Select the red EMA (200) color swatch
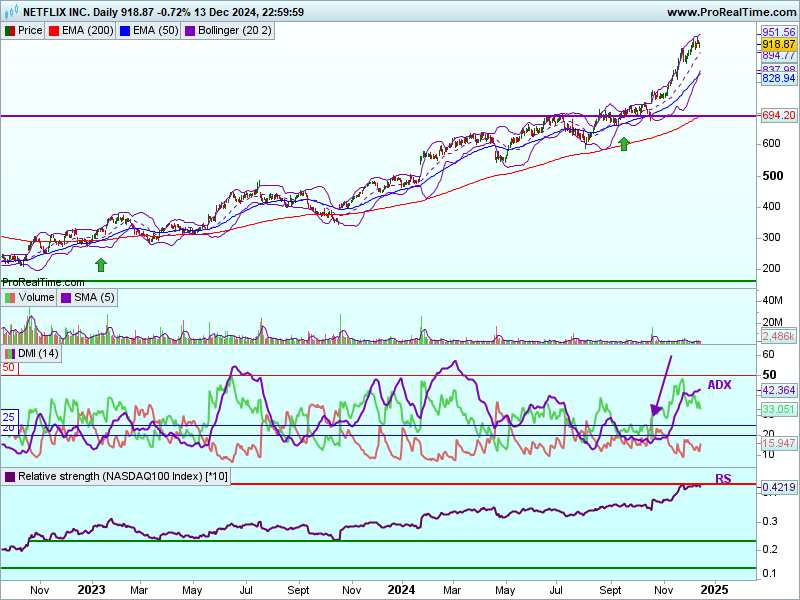 (54, 31)
